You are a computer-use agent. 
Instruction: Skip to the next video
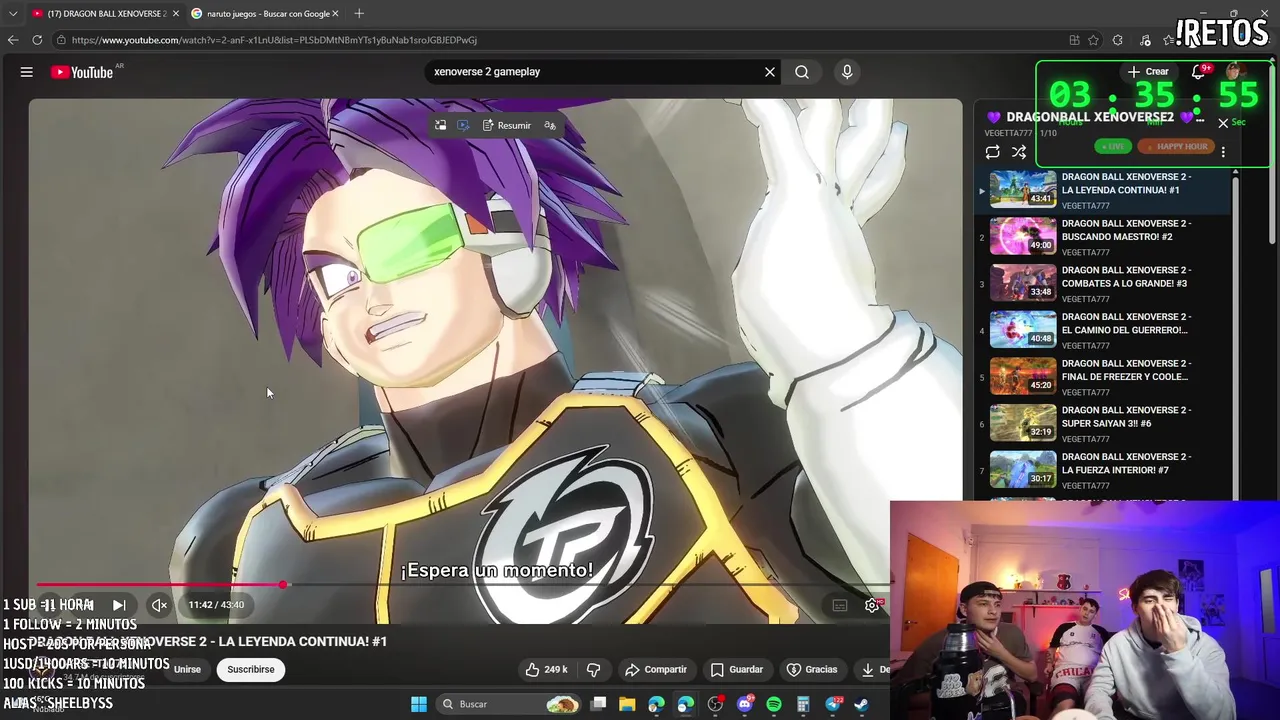point(119,605)
